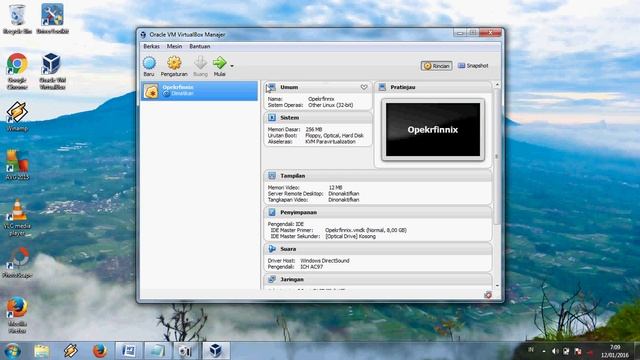This screenshot has width=640, height=360.
Task: Open Recycle Bin desktop icon
Action: 17,19
